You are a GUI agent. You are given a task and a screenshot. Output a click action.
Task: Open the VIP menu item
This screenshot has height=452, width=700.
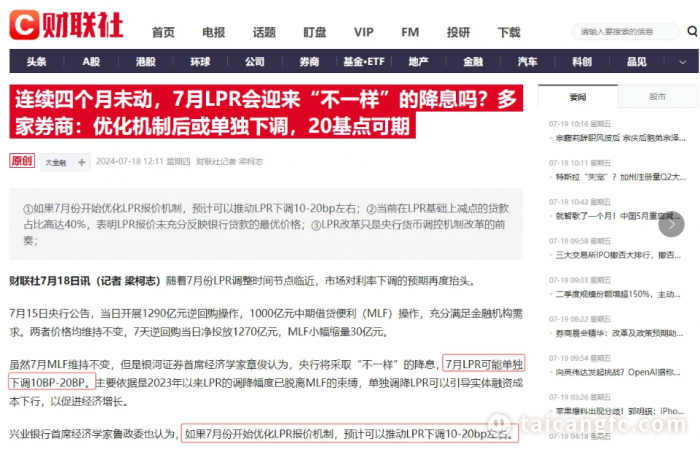(x=364, y=32)
